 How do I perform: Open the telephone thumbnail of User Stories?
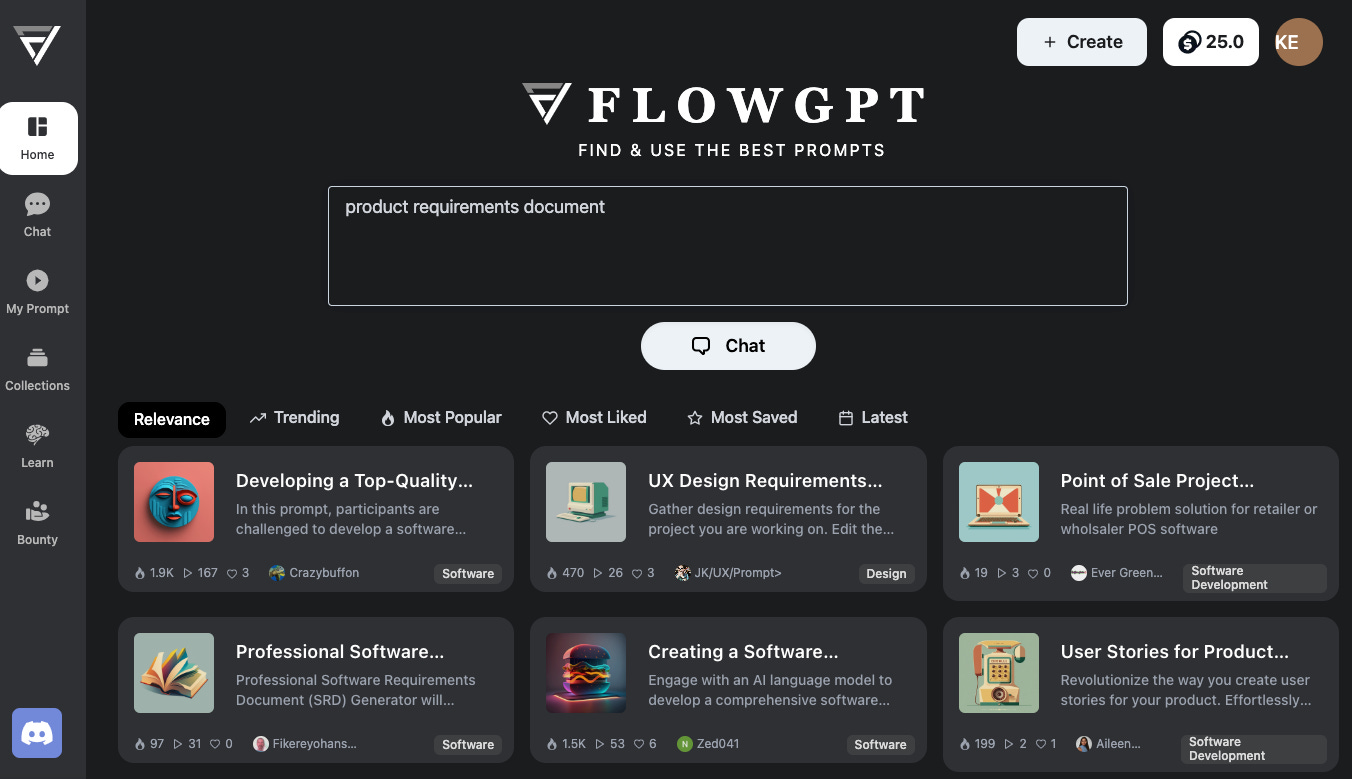(x=999, y=673)
